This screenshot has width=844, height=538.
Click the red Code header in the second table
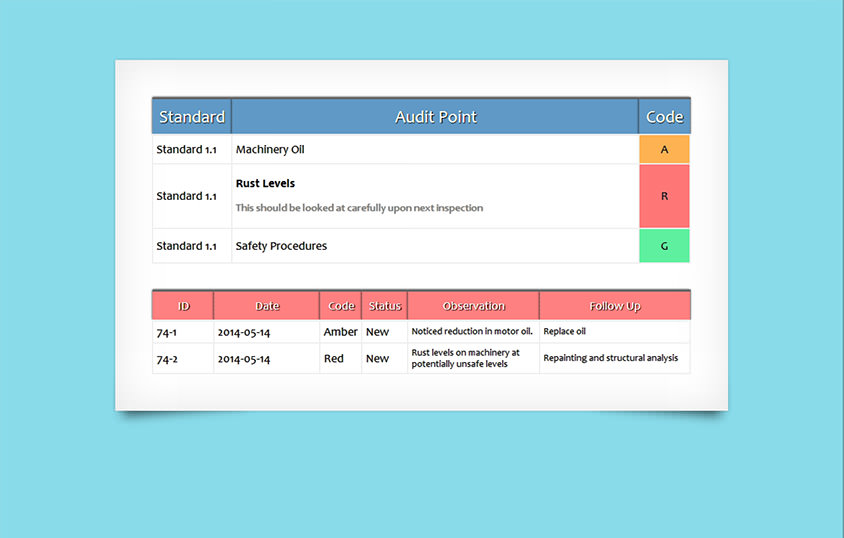[x=341, y=306]
